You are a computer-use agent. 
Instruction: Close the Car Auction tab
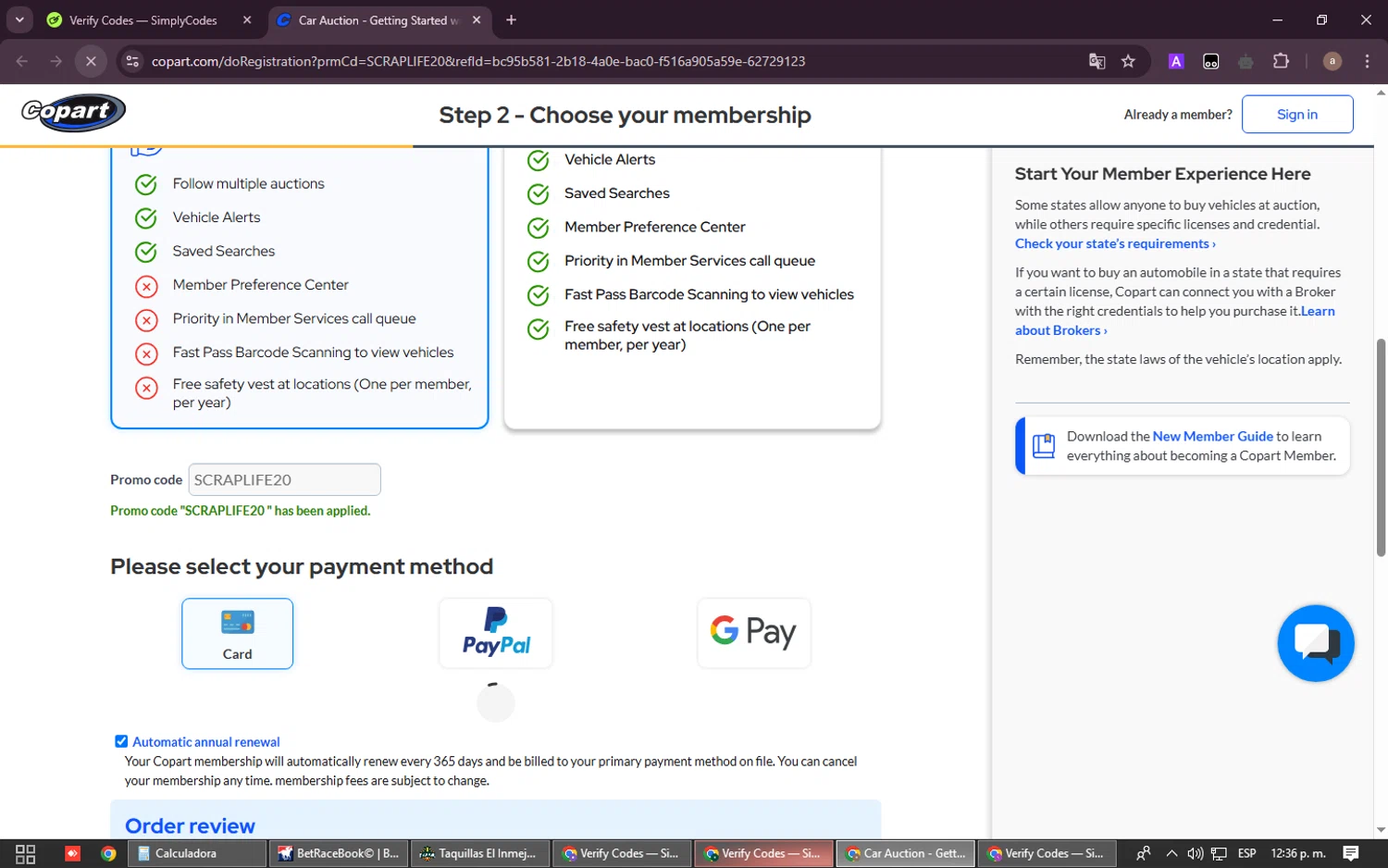477,20
